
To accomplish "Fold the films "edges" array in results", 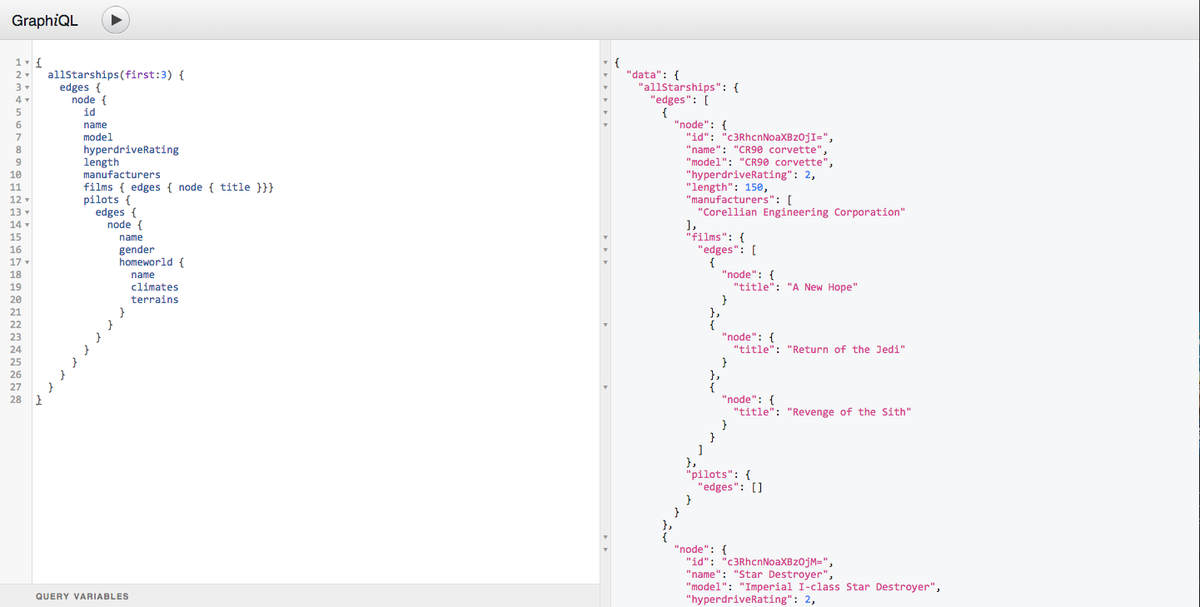I will (604, 250).
